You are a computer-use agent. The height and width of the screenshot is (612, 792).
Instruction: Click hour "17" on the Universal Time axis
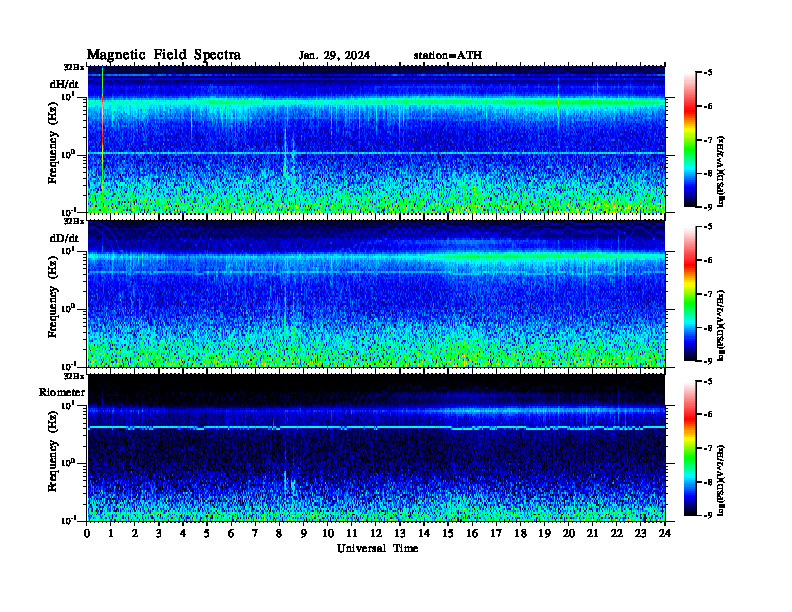[497, 534]
